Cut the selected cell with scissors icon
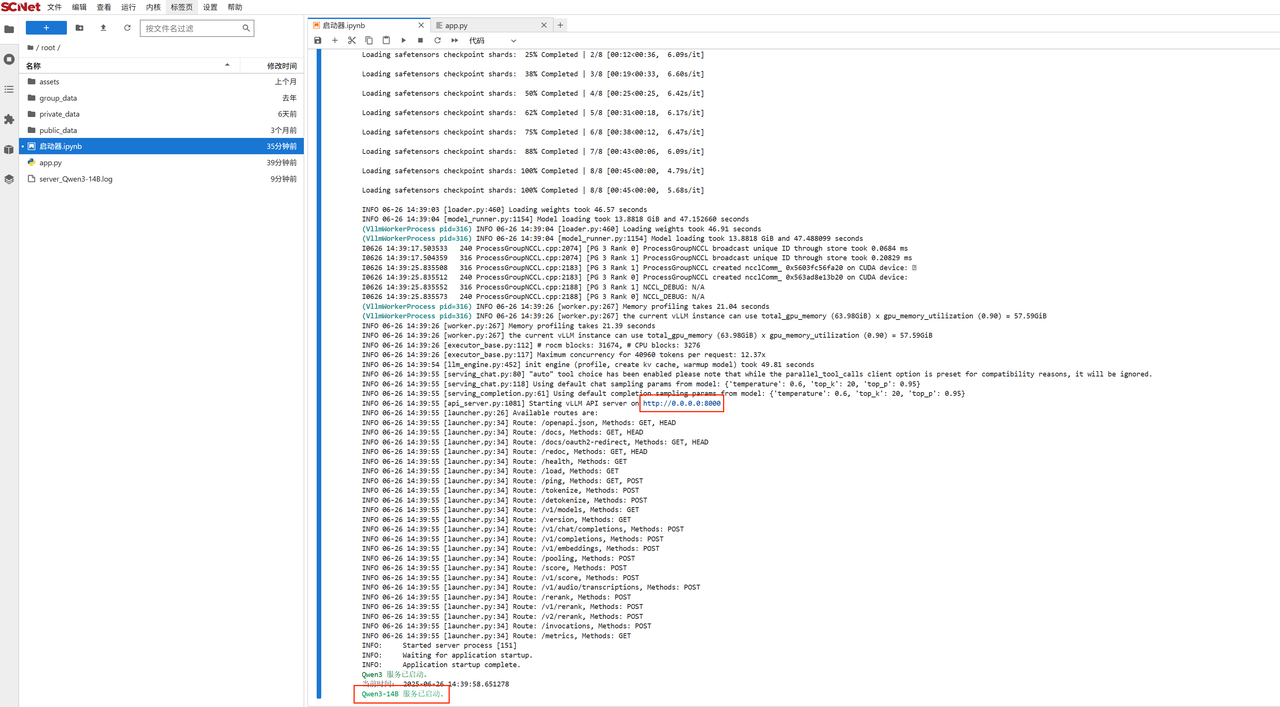Image resolution: width=1280 pixels, height=707 pixels. [352, 41]
